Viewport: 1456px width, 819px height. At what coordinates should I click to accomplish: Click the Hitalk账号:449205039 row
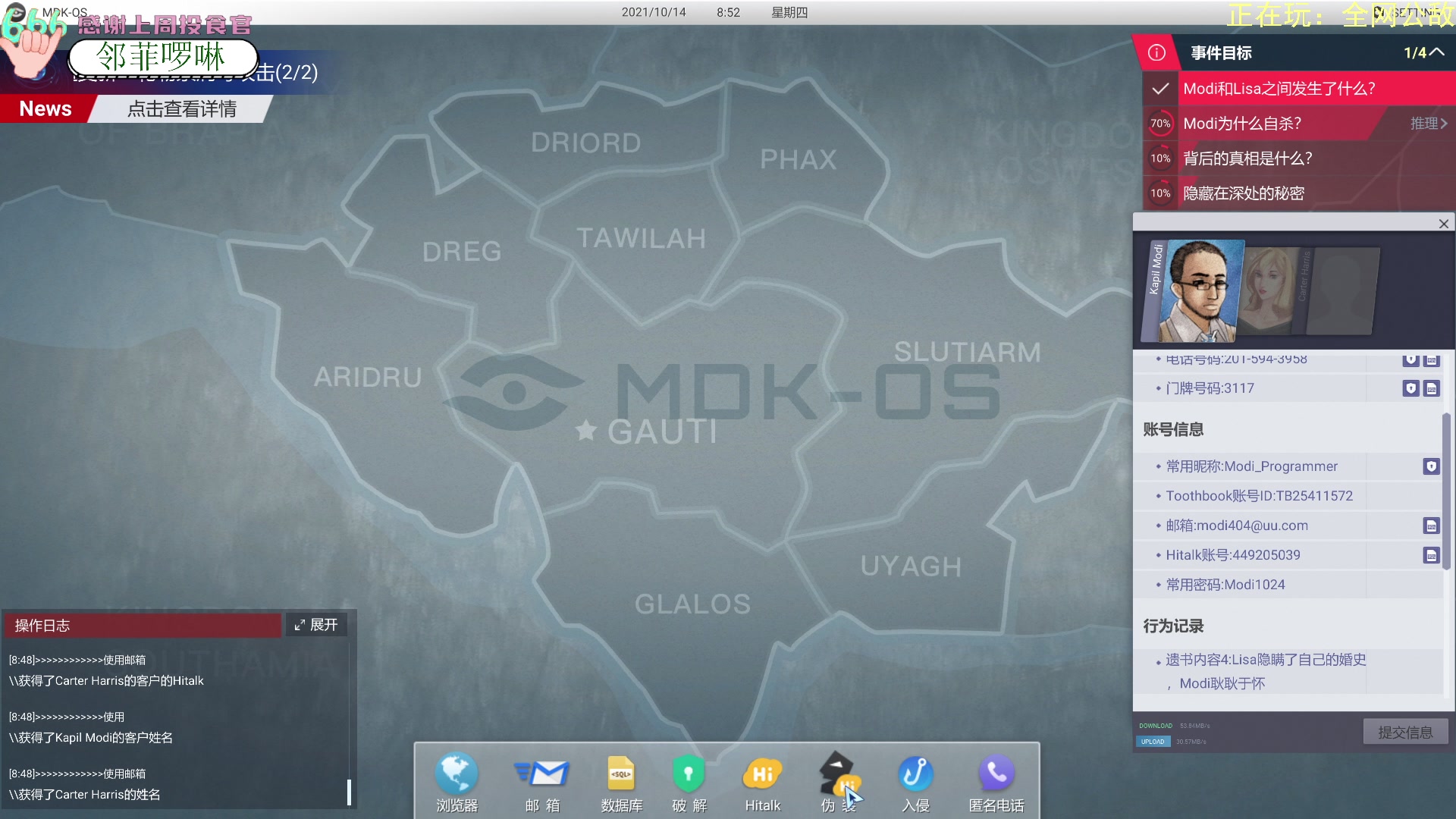[x=1289, y=555]
